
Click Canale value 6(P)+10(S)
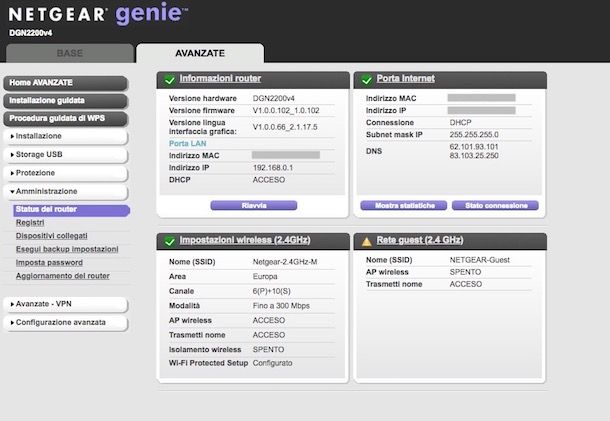coord(272,291)
